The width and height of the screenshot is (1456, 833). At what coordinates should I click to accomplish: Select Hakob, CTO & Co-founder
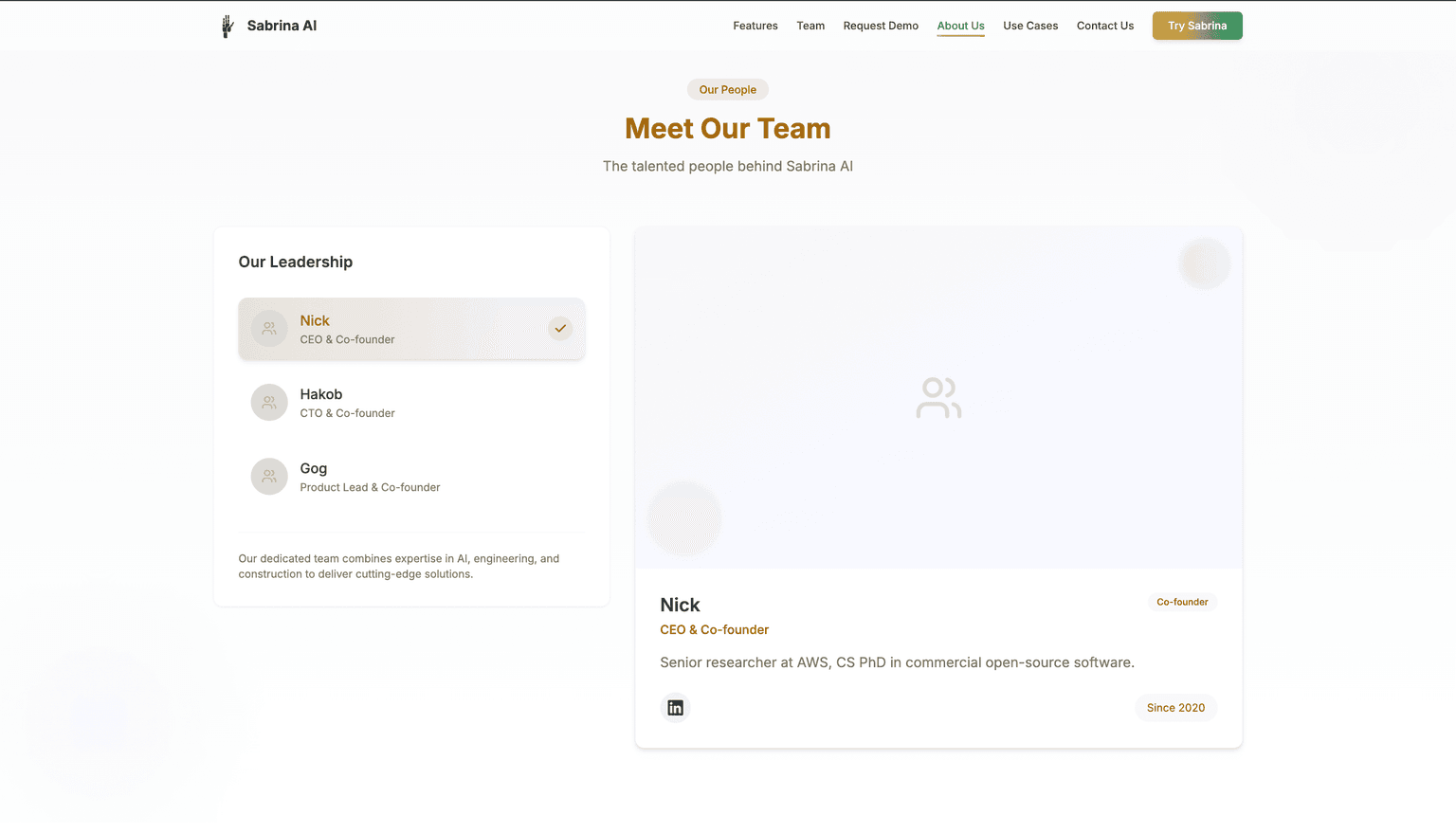coord(411,403)
